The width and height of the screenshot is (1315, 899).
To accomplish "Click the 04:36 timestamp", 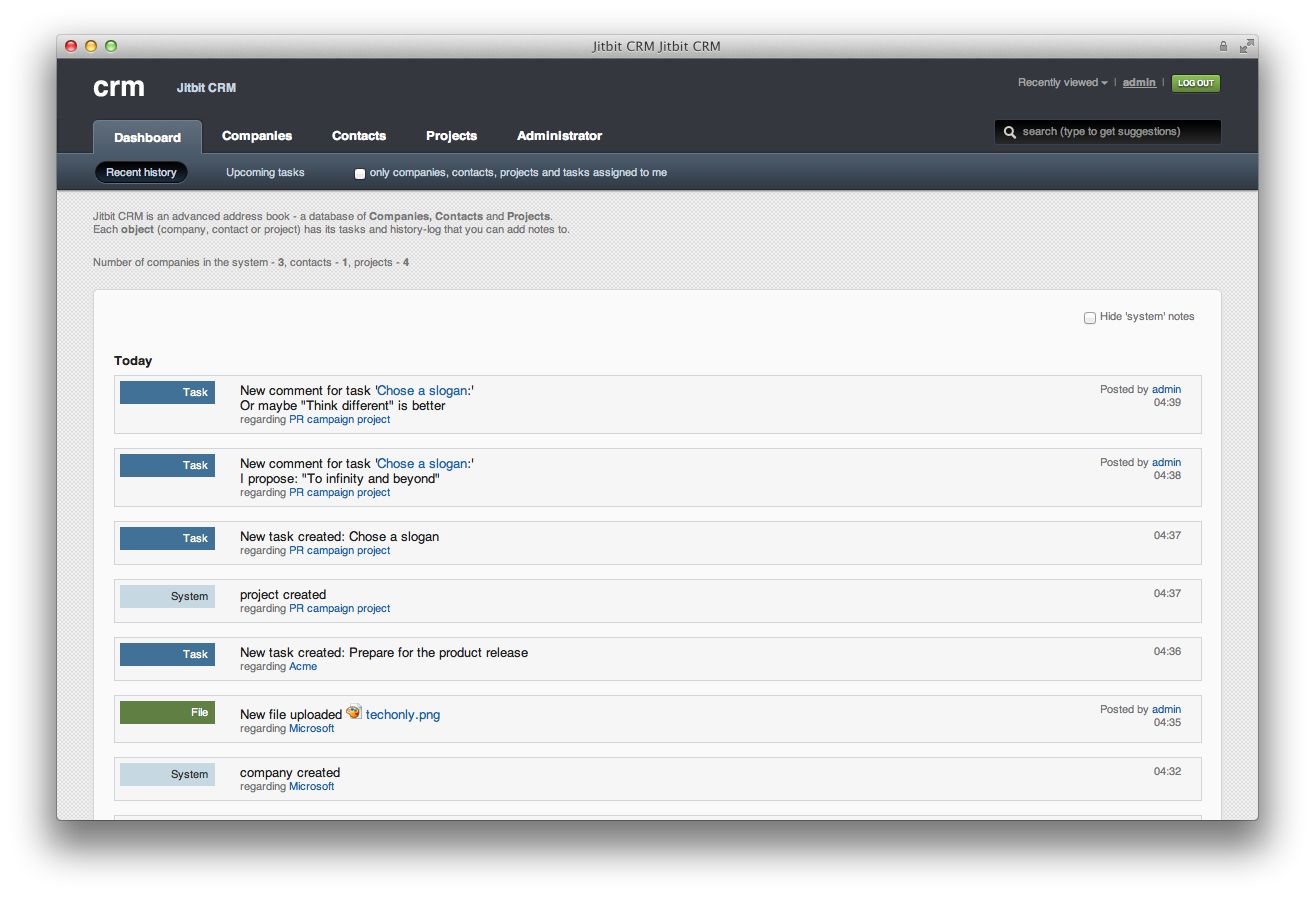I will pos(1167,652).
